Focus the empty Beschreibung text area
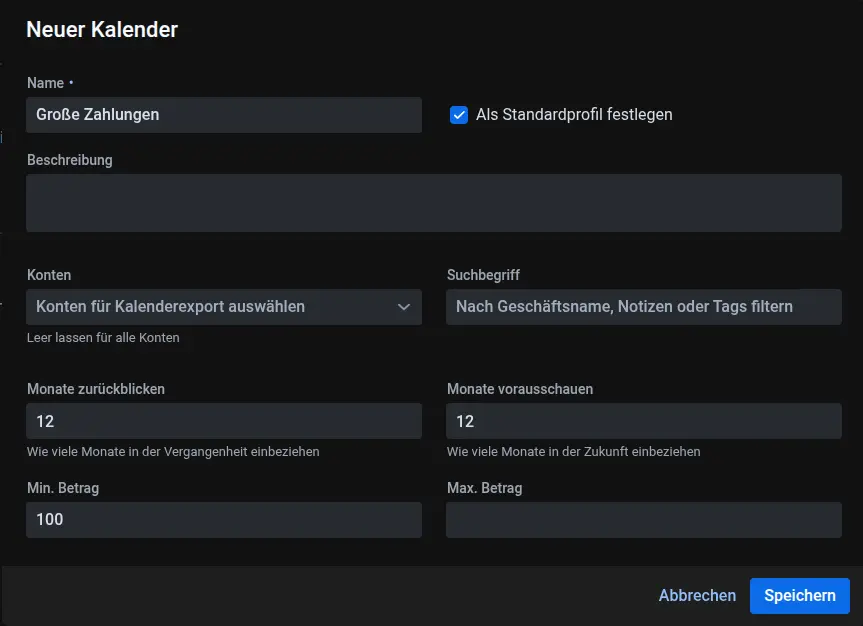 pyautogui.click(x=433, y=203)
